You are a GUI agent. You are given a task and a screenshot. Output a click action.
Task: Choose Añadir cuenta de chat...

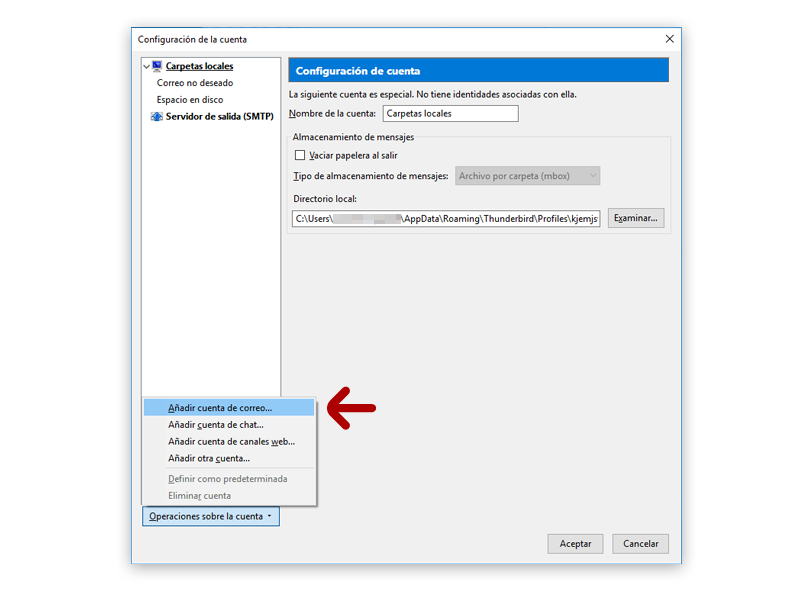pos(229,425)
